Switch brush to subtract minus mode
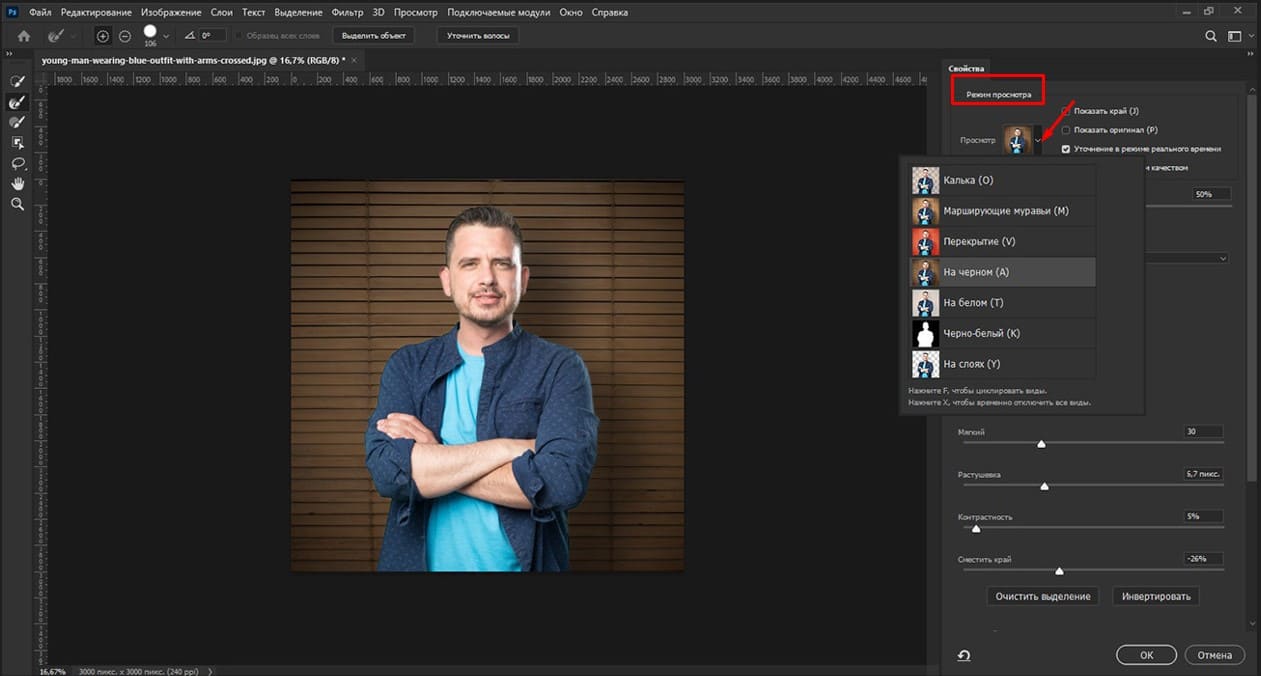The width and height of the screenshot is (1261, 676). click(x=125, y=36)
